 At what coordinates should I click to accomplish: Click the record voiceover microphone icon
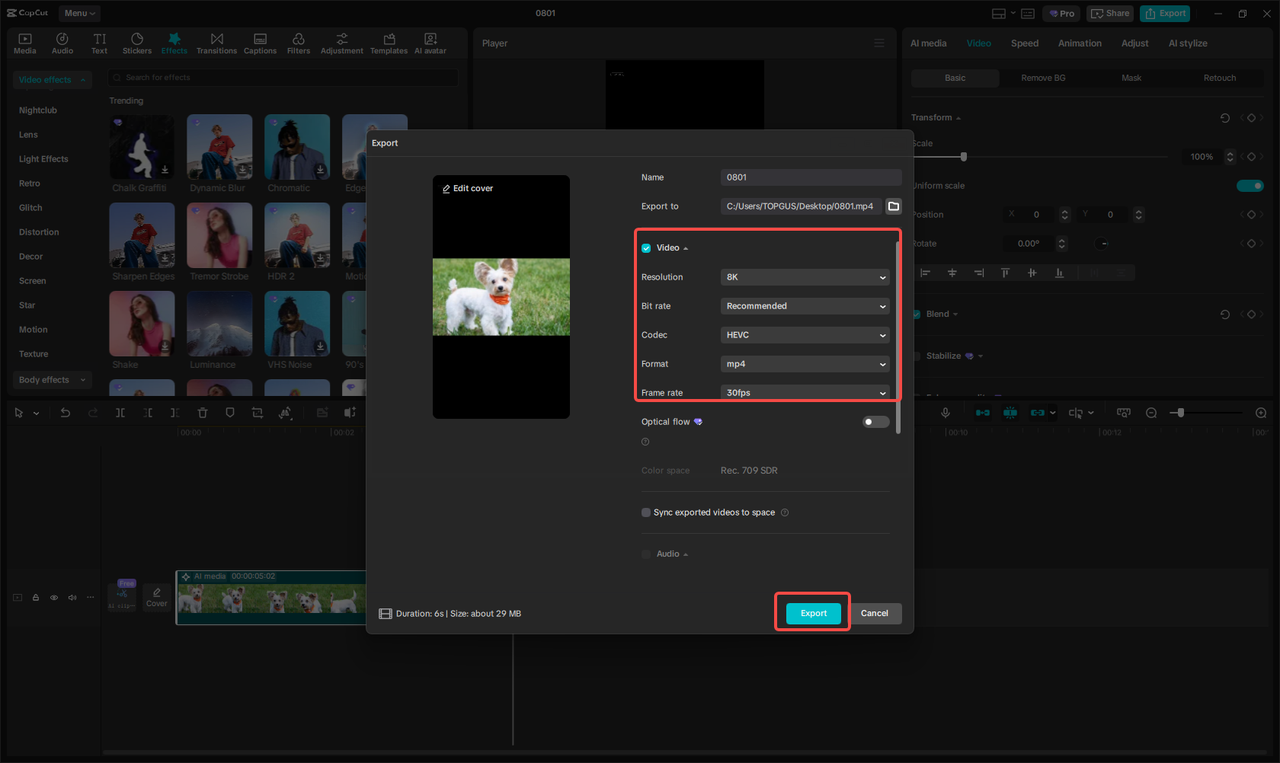(x=946, y=411)
